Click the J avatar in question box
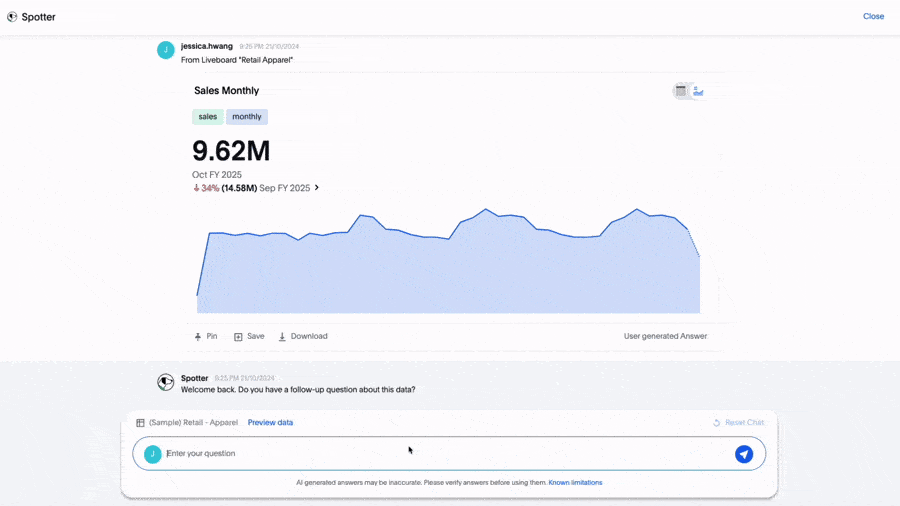The height and width of the screenshot is (506, 900). (x=153, y=454)
